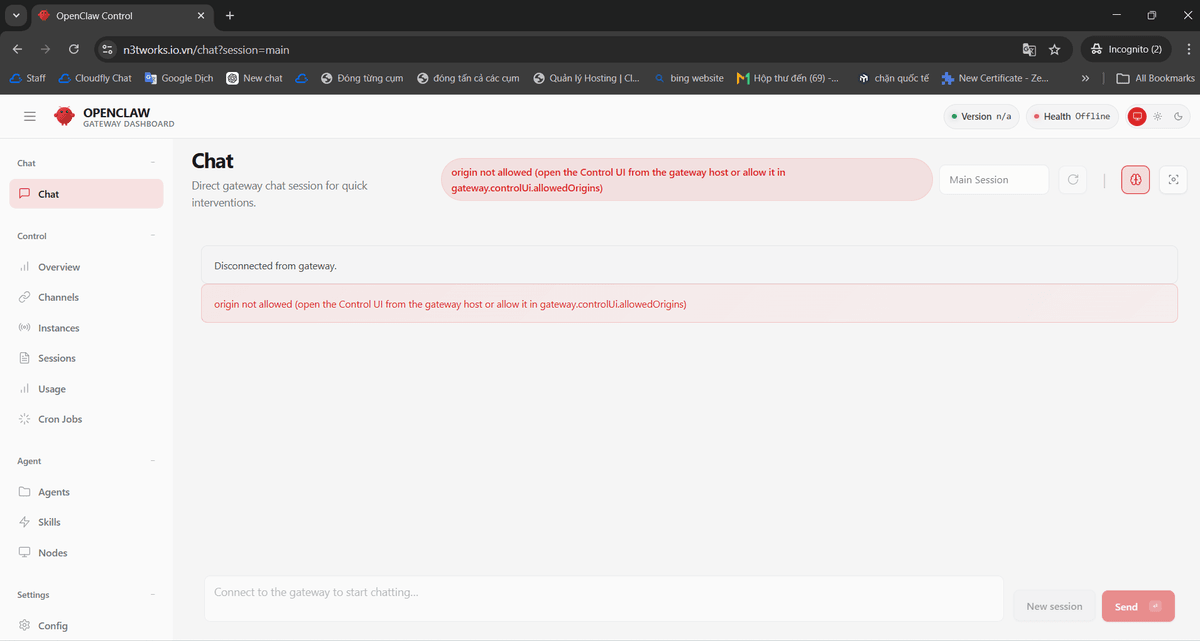1200x641 pixels.
Task: Select the Overview menu item
Action: [59, 267]
